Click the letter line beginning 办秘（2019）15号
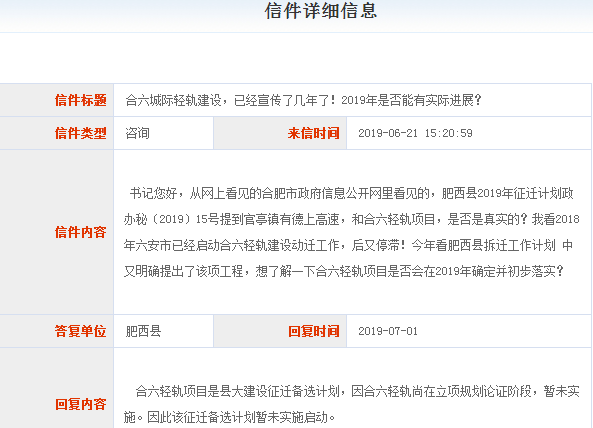Screen dimensions: 593x428 [351, 219]
